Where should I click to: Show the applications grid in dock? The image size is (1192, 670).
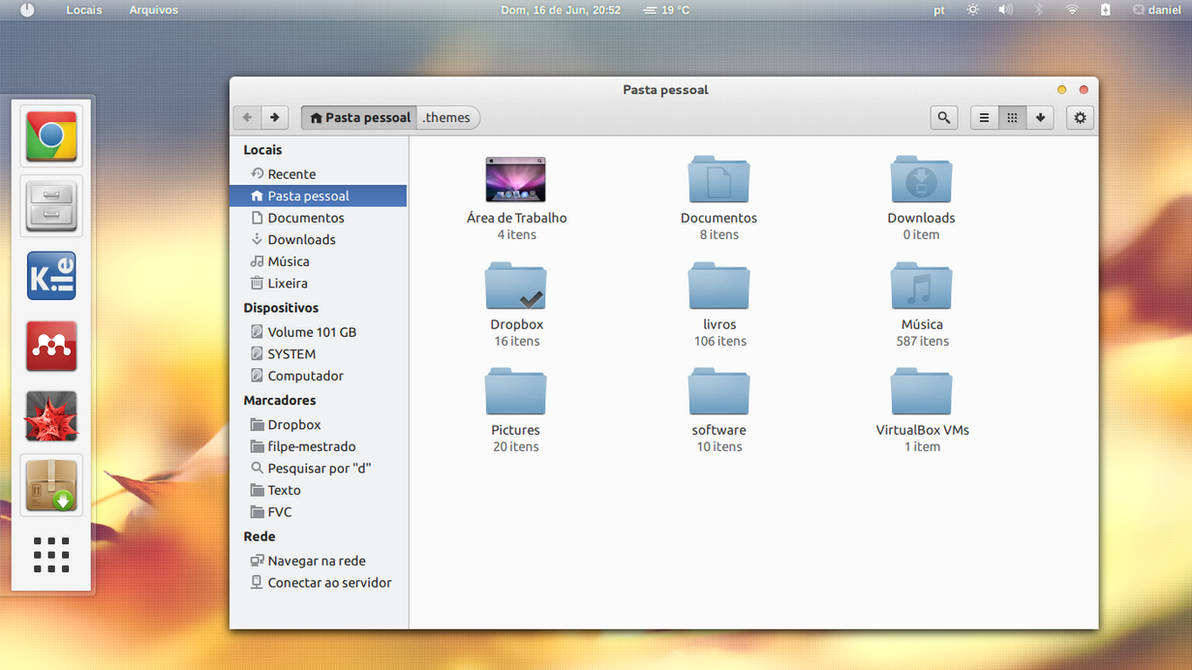pyautogui.click(x=51, y=554)
